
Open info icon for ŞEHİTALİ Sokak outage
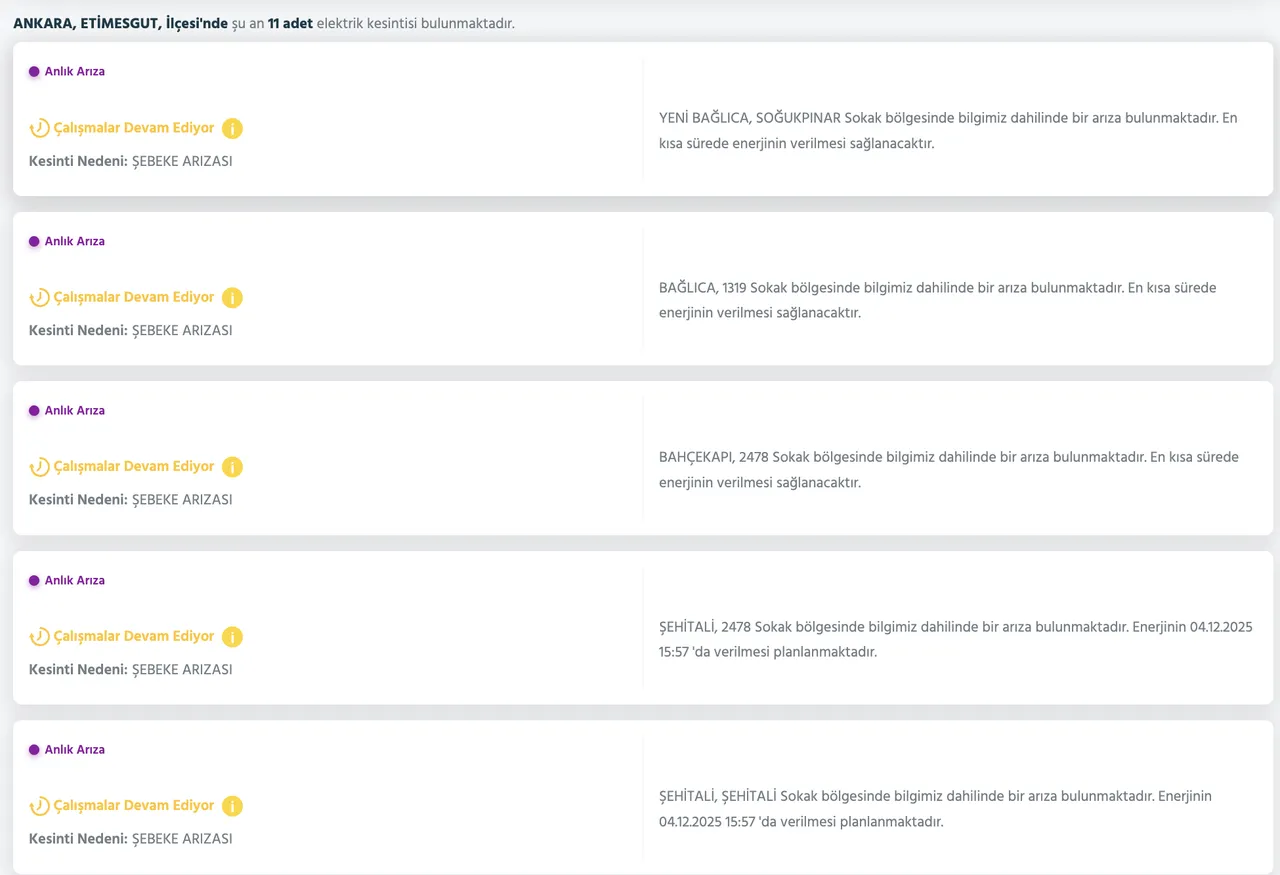tap(232, 806)
